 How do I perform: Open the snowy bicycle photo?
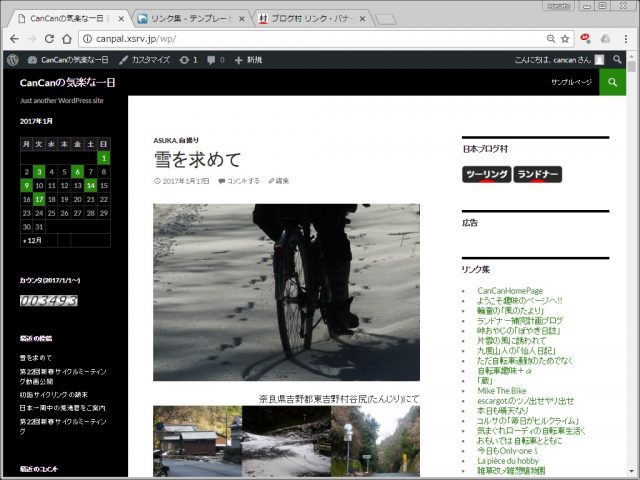point(286,292)
